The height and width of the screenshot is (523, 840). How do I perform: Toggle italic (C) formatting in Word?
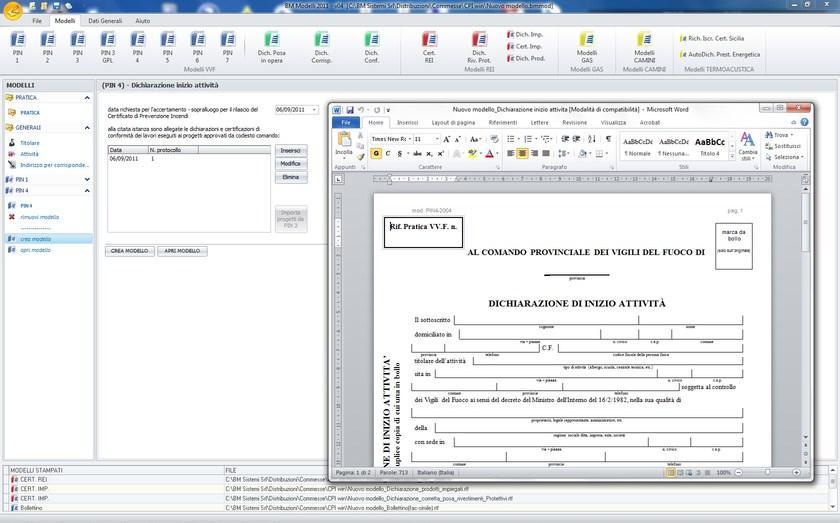pos(387,154)
